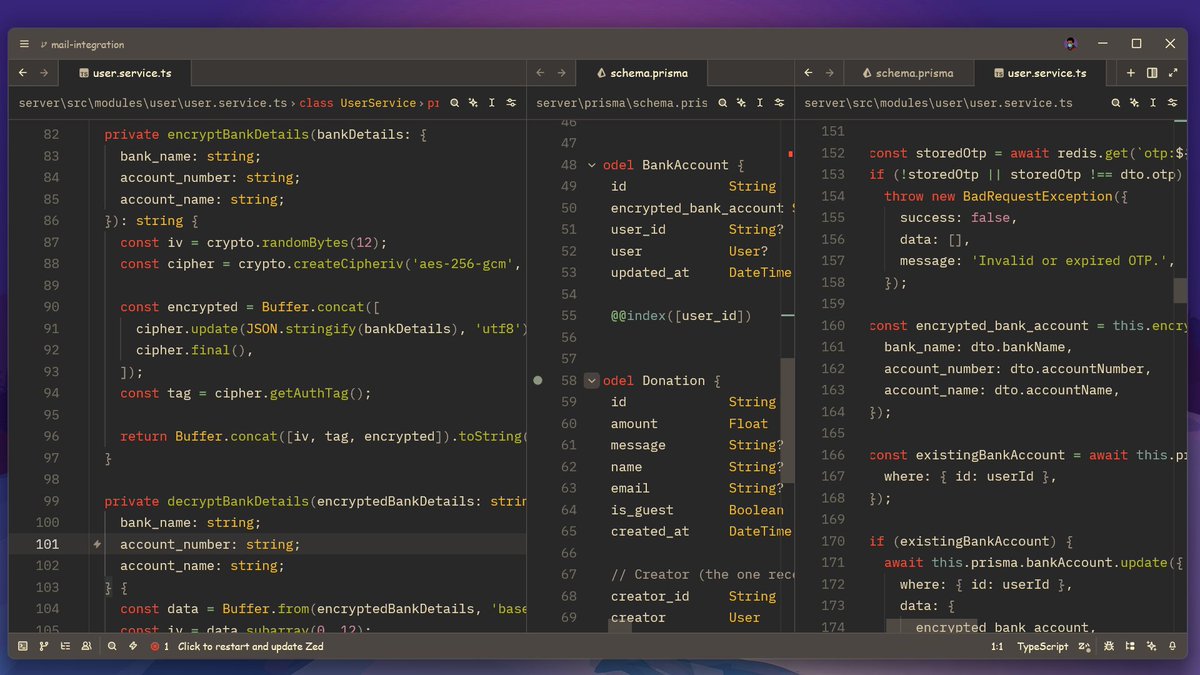
Task: Select user.service.ts tab in right pane
Action: click(x=1041, y=73)
